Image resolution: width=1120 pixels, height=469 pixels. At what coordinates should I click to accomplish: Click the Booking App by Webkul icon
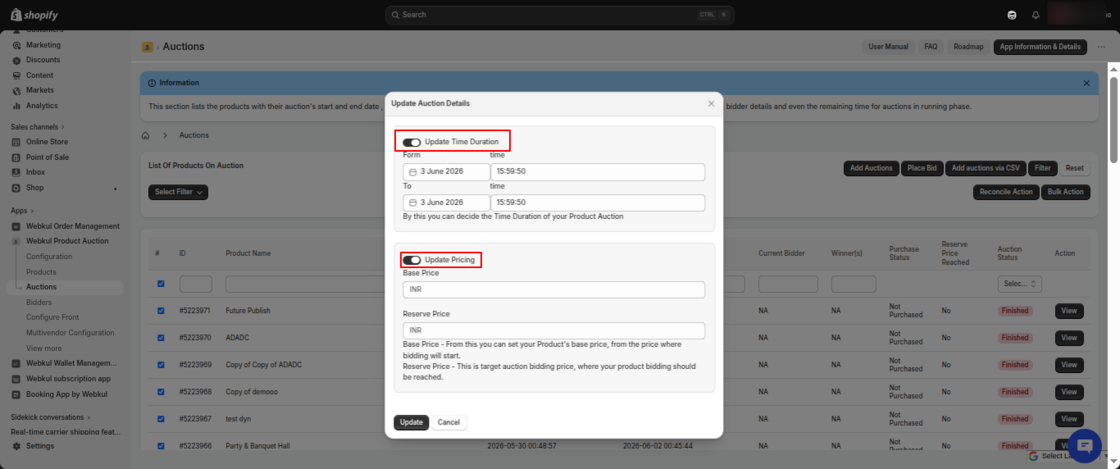click(16, 394)
